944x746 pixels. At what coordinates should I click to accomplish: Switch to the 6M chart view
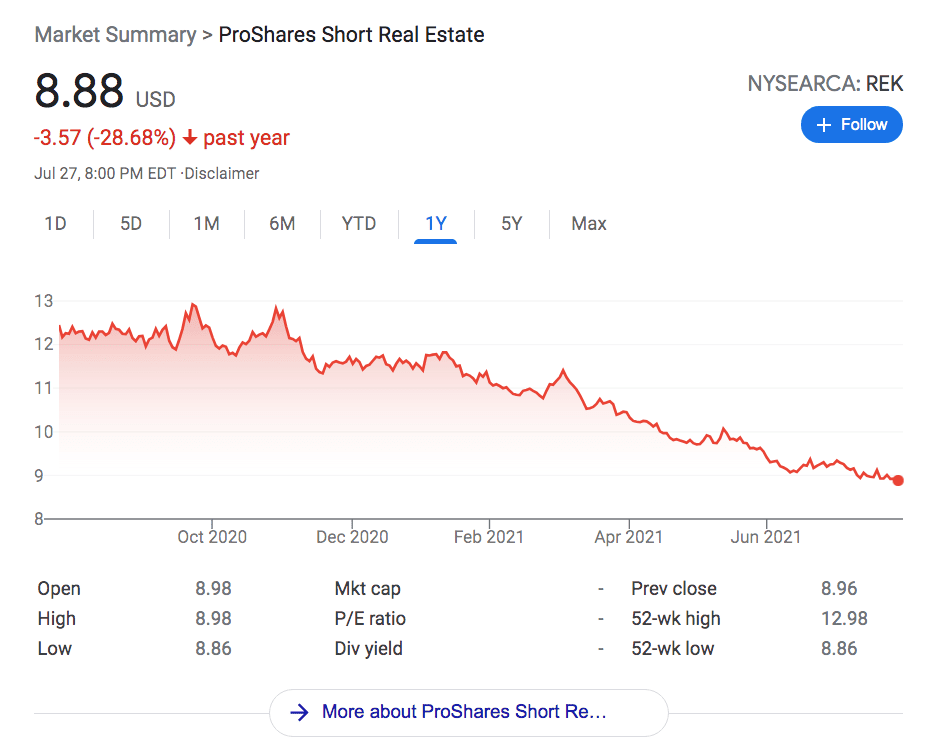pos(282,223)
